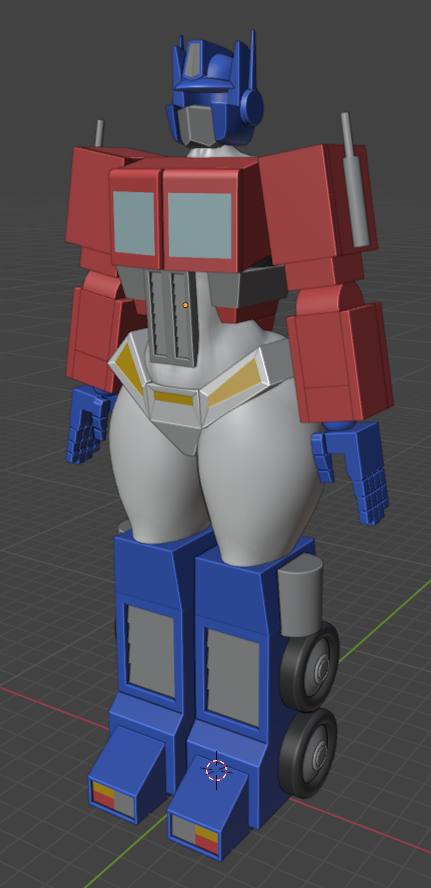The height and width of the screenshot is (888, 431).
Task: Select the short gray smokestack behind the shoulder
Action: pyautogui.click(x=100, y=134)
